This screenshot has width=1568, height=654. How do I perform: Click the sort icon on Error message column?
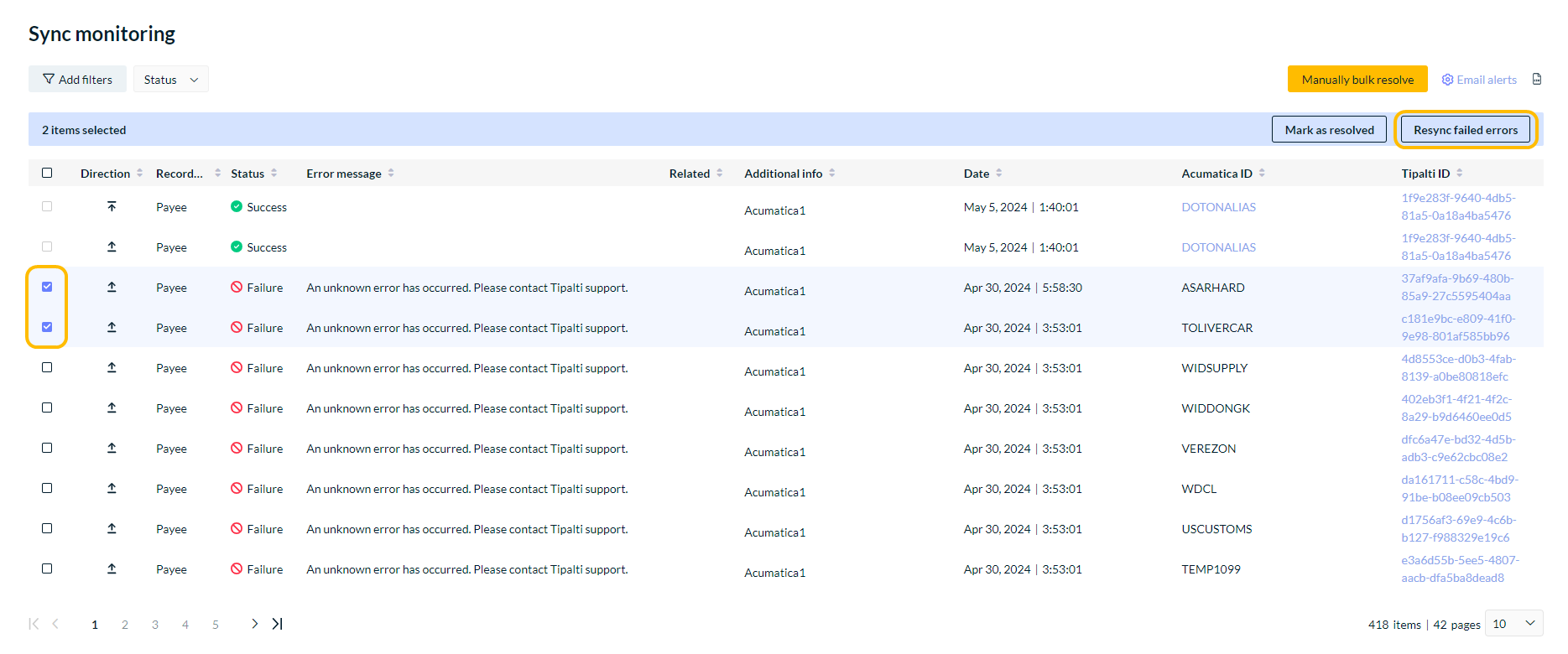(x=391, y=174)
